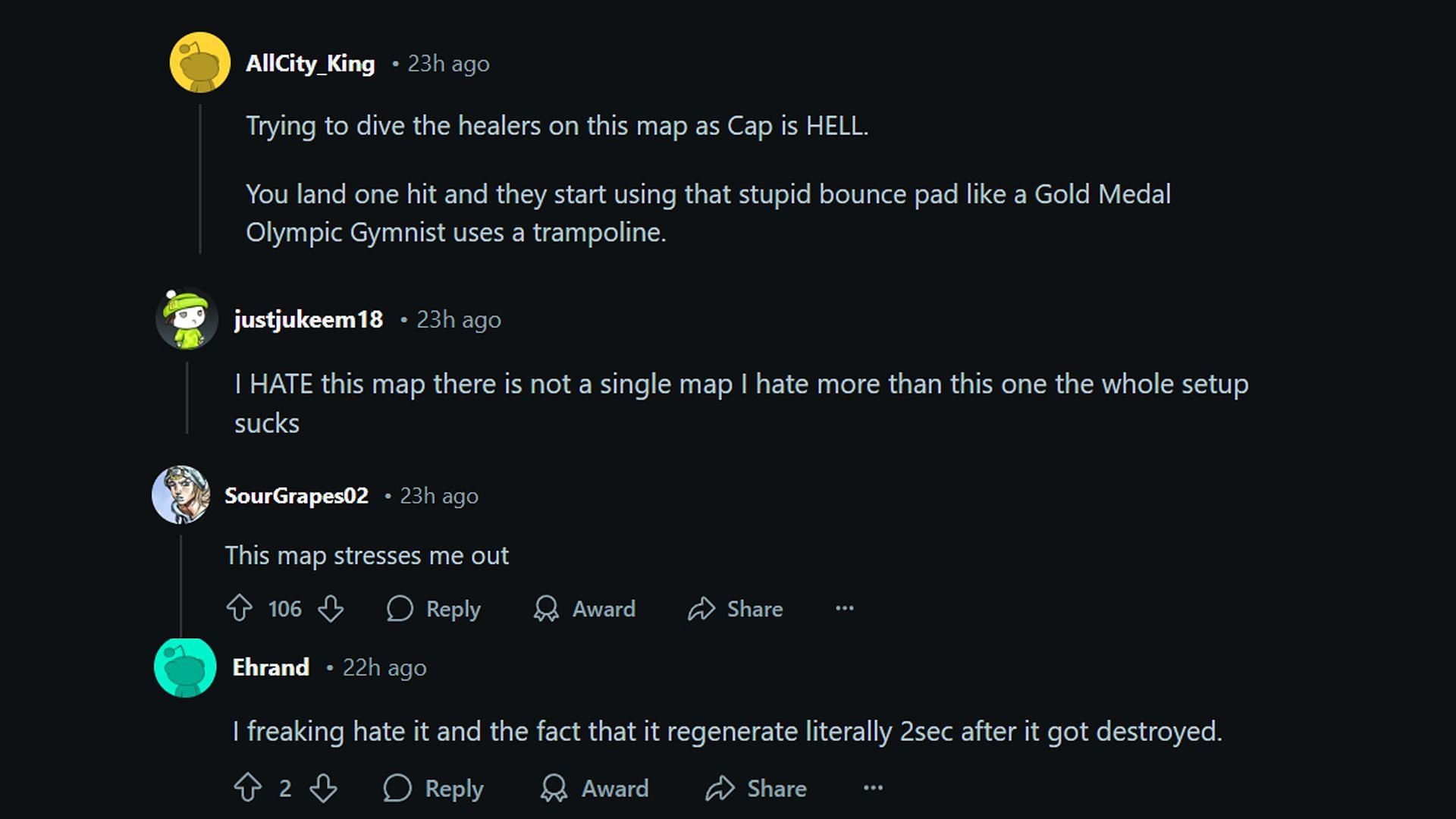Click the downvote arrow on SourGrapes02 comment
The image size is (1456, 819).
tap(330, 609)
